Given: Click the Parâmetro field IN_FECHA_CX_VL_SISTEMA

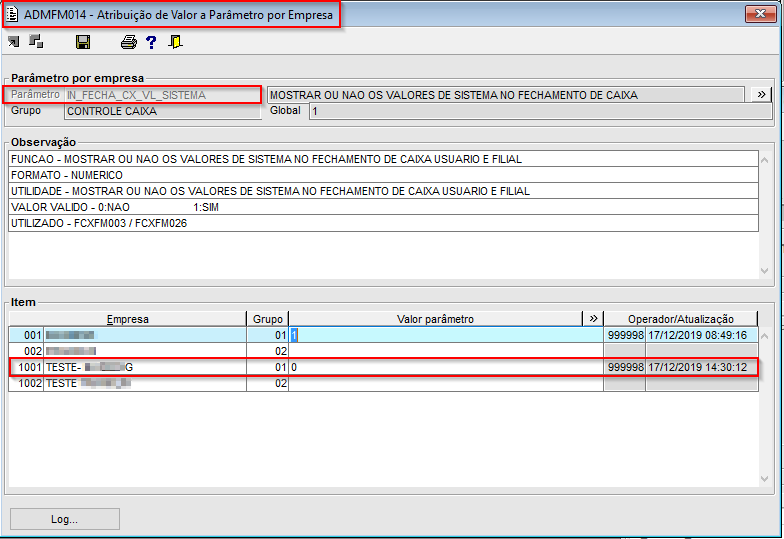Looking at the screenshot, I should [x=162, y=95].
